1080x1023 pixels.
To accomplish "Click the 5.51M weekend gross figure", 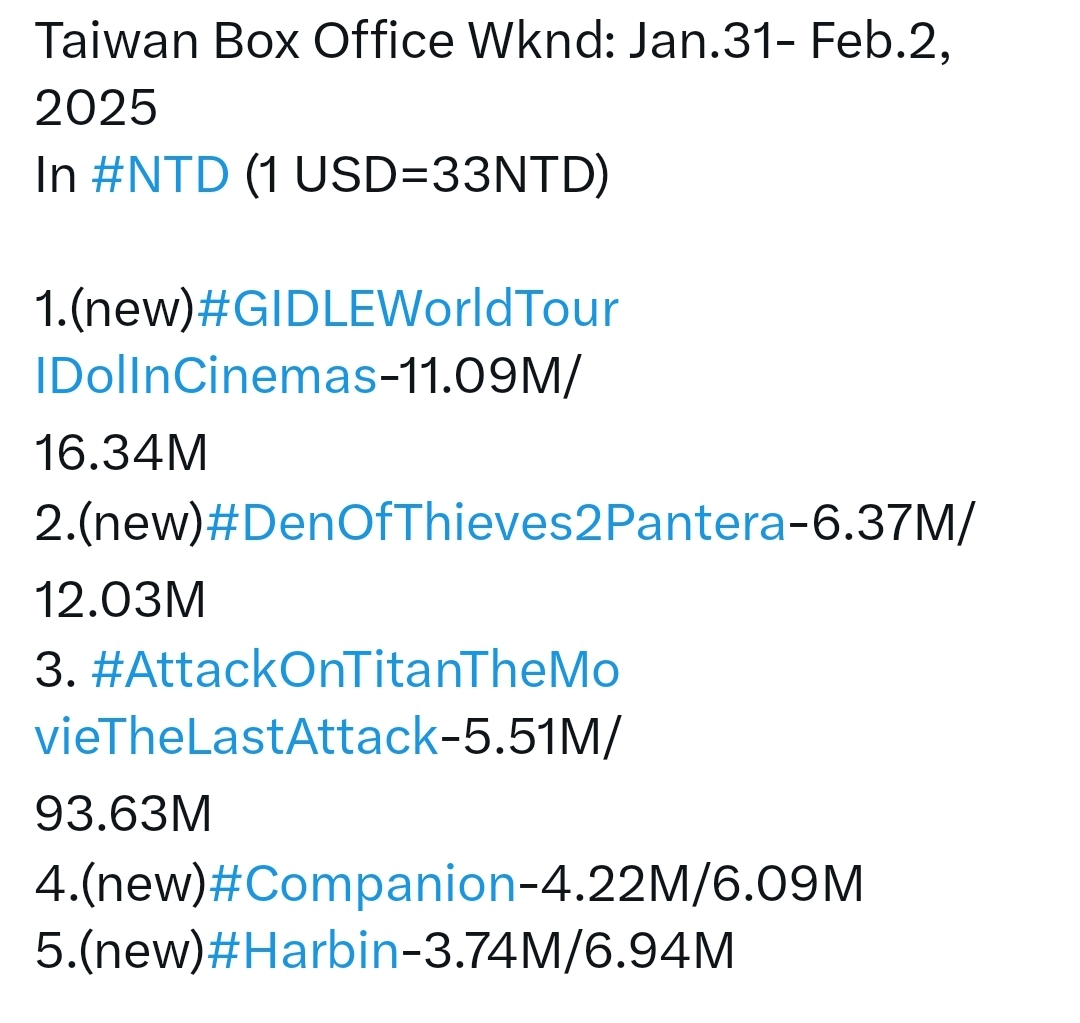I will tap(525, 738).
